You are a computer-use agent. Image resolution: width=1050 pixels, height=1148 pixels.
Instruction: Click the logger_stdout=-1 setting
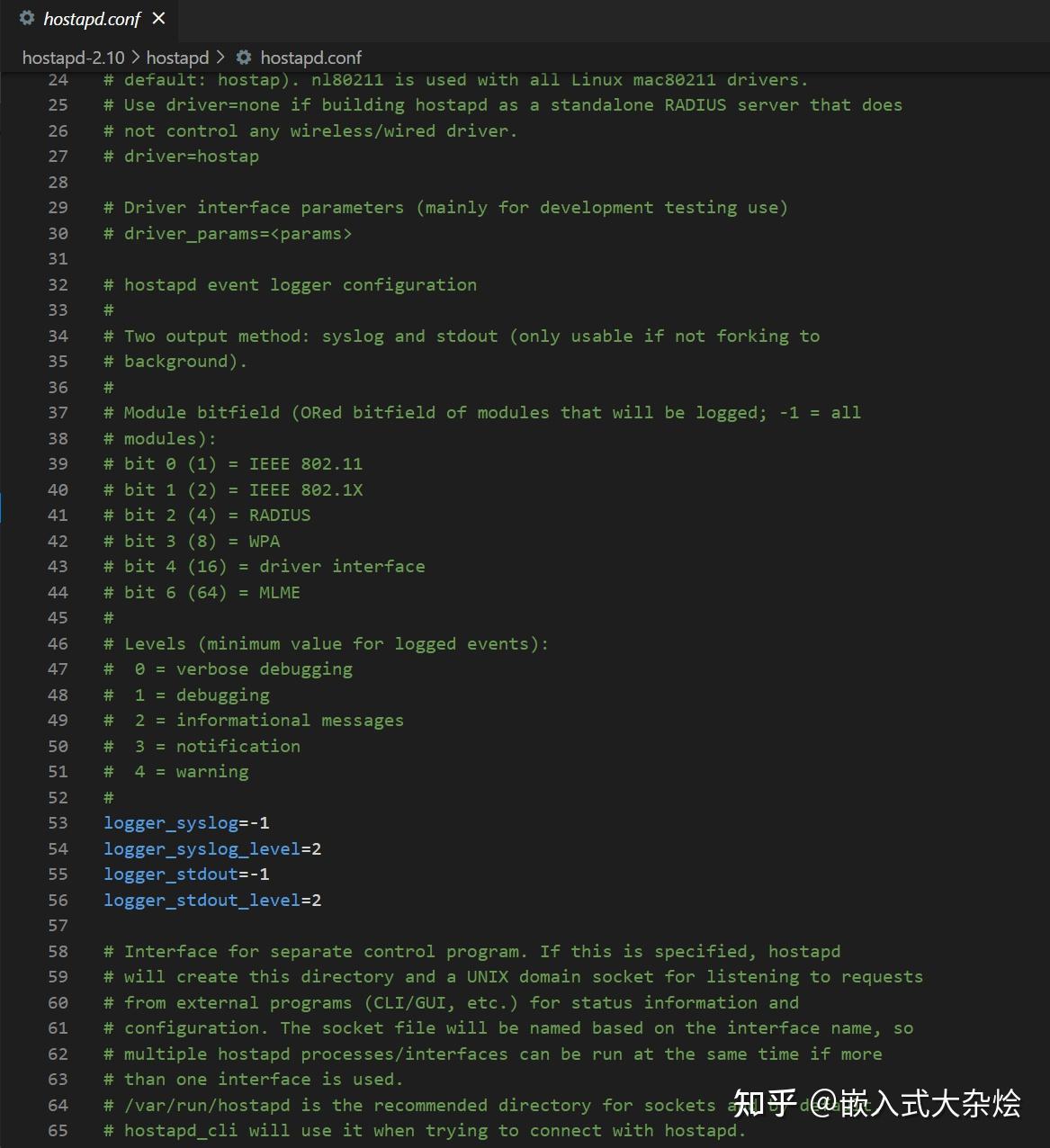tap(186, 874)
